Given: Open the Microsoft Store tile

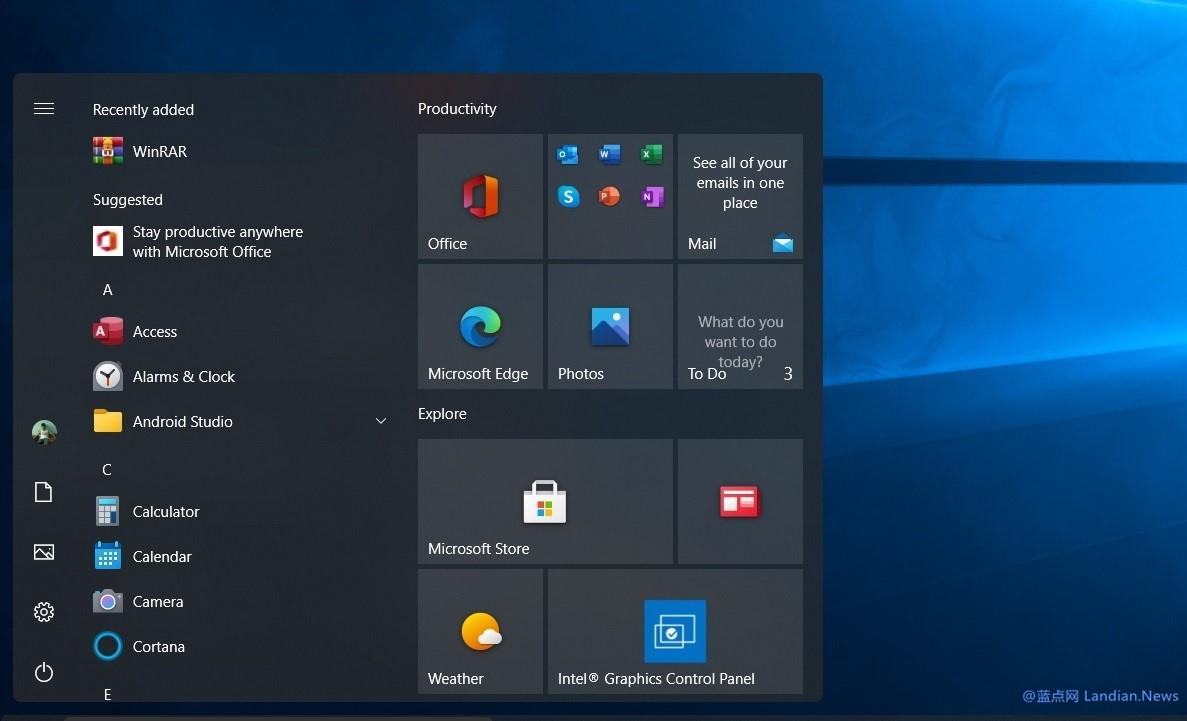Looking at the screenshot, I should (545, 501).
